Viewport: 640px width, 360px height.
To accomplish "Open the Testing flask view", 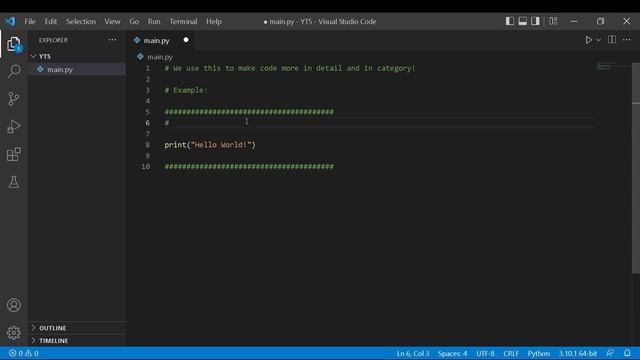I will pos(14,182).
